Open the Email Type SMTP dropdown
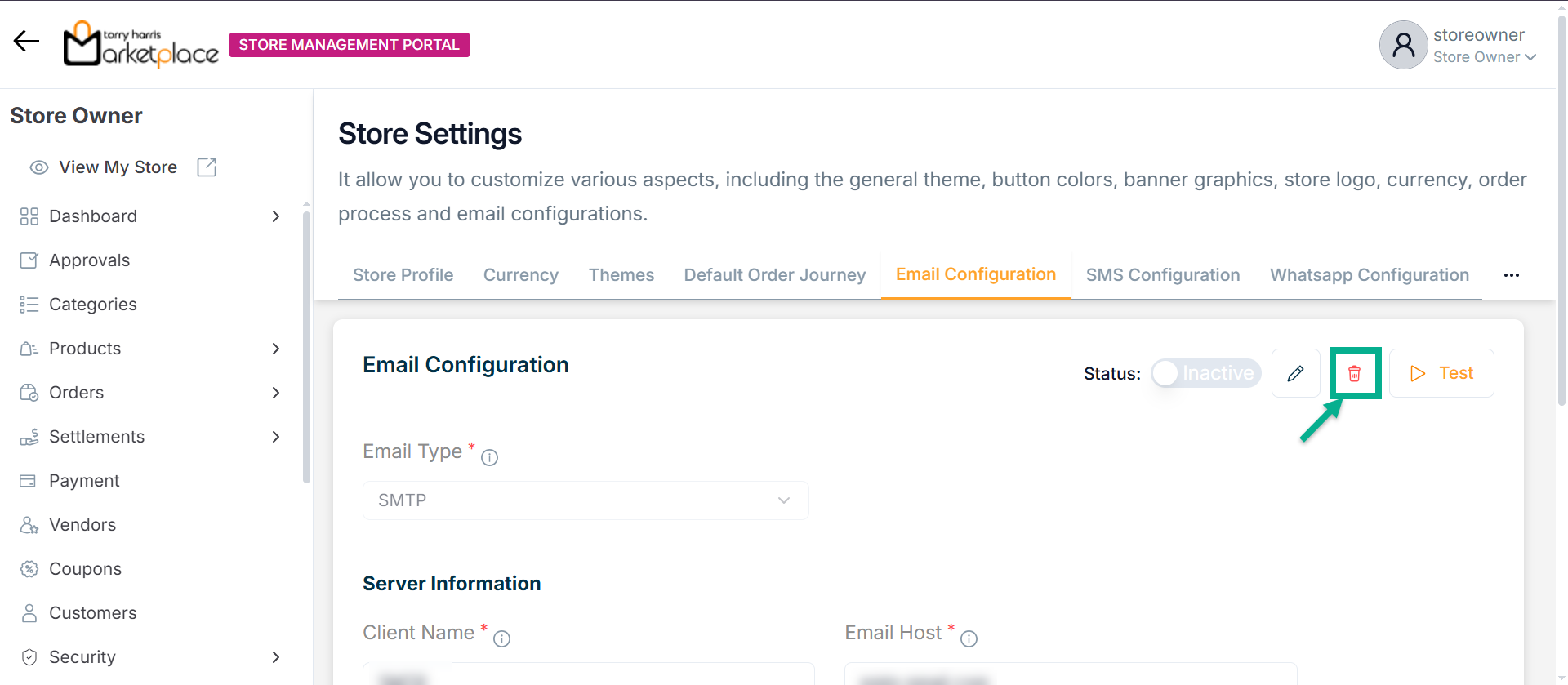Image resolution: width=1568 pixels, height=685 pixels. point(585,500)
